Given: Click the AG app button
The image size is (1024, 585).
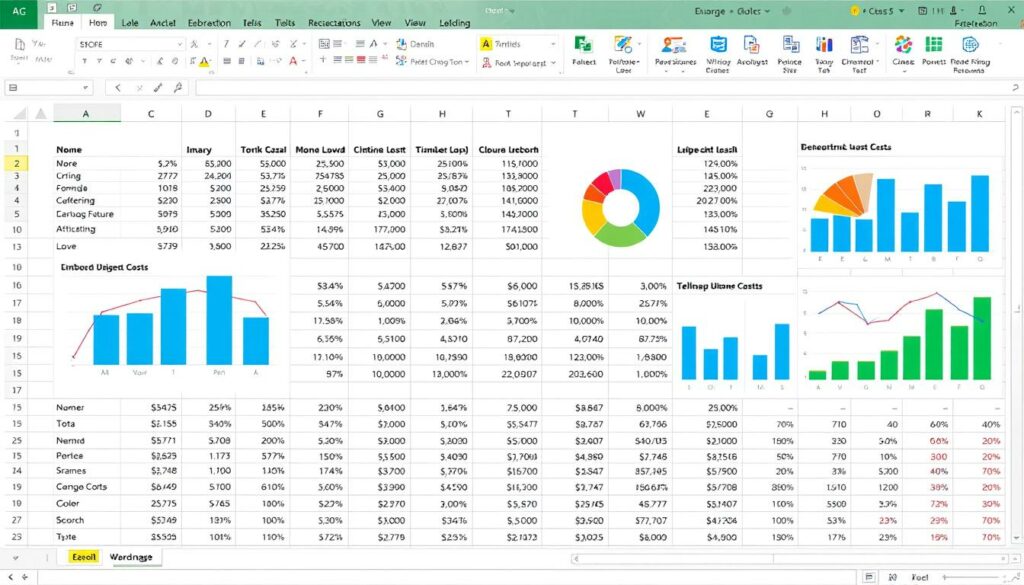Looking at the screenshot, I should [x=19, y=14].
